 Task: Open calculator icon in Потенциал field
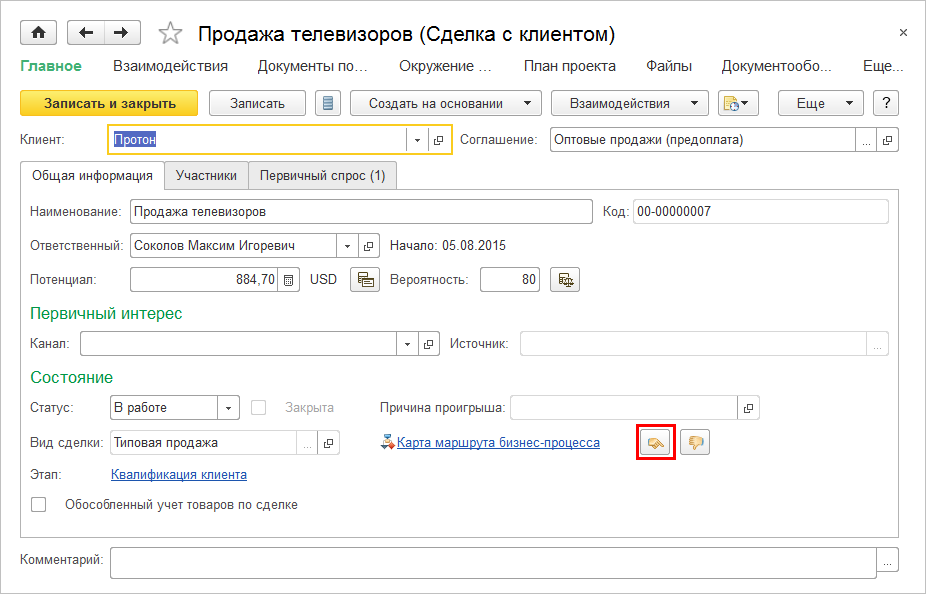pyautogui.click(x=289, y=280)
